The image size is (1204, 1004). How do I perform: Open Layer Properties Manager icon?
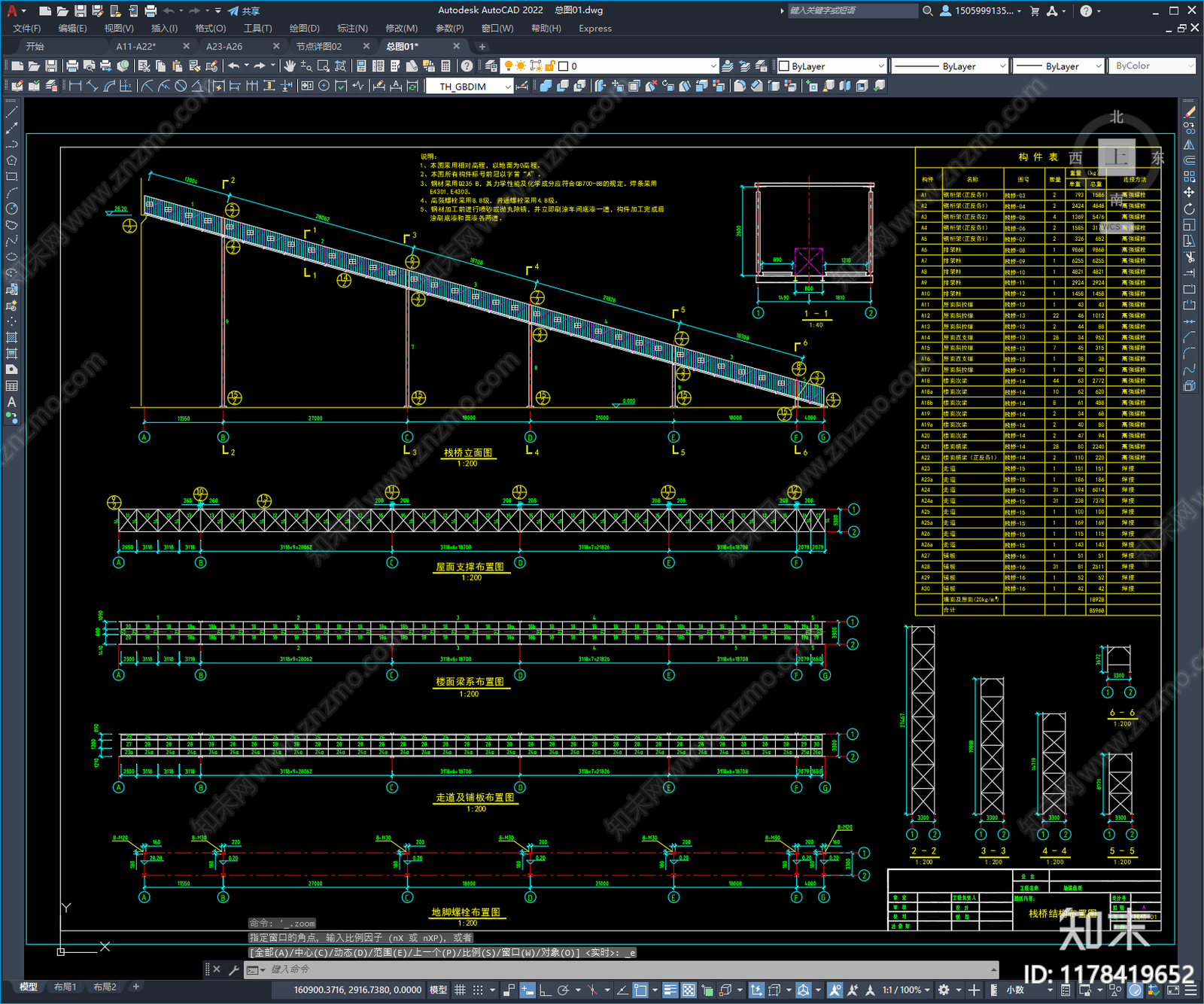[x=491, y=66]
